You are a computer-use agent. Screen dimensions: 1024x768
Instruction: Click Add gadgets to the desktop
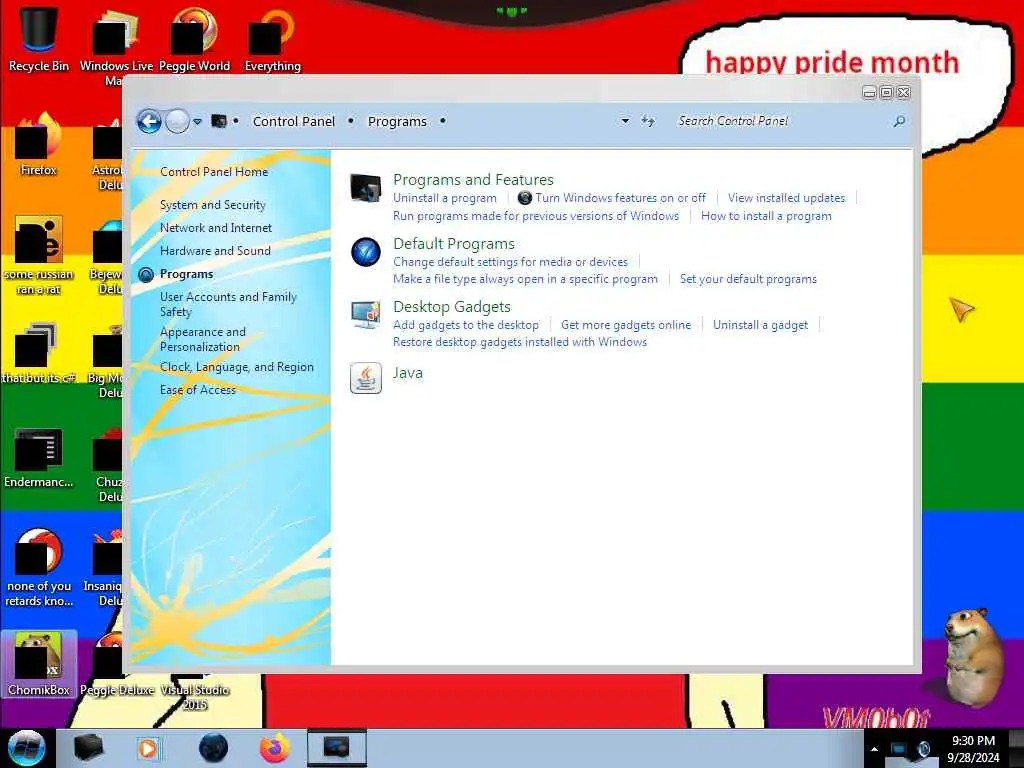(x=466, y=325)
